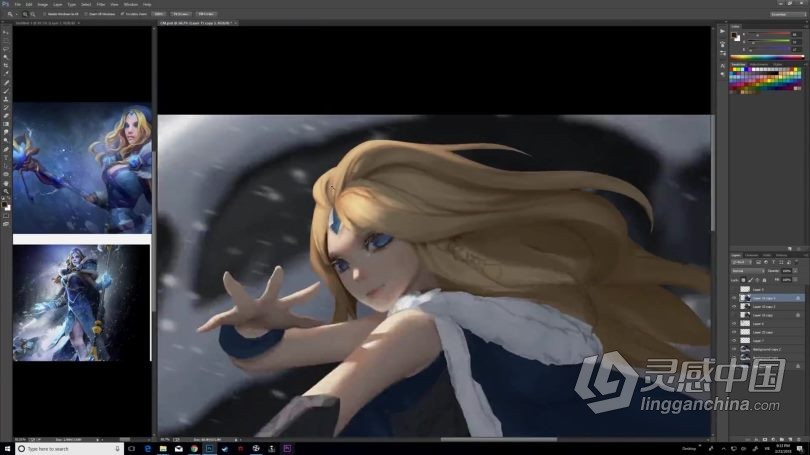Toggle layer filter on/off switch
810x455 pixels.
[796, 262]
